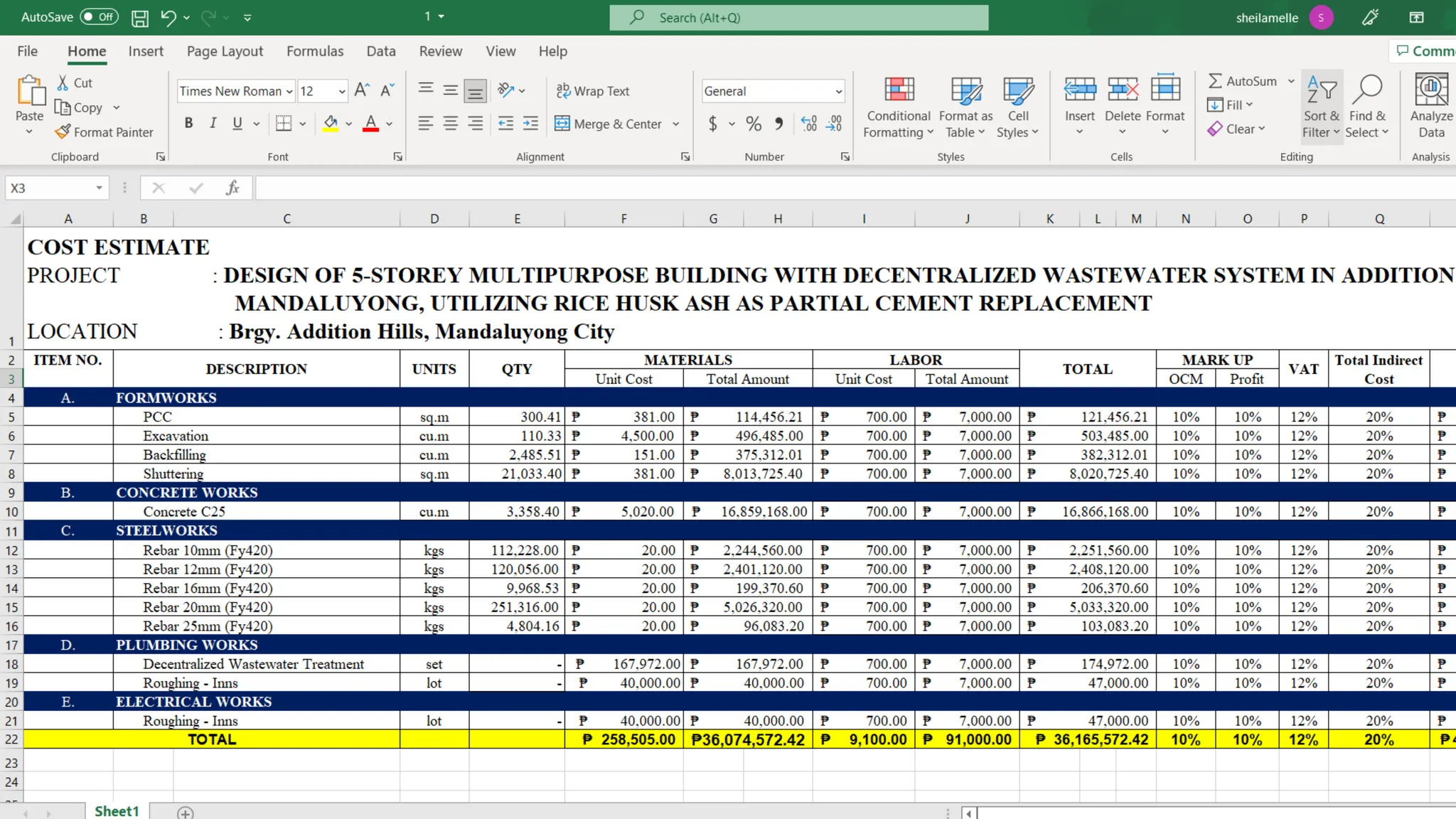Expand the General number format dropdown
Screen dimensions: 1456x819
(838, 91)
